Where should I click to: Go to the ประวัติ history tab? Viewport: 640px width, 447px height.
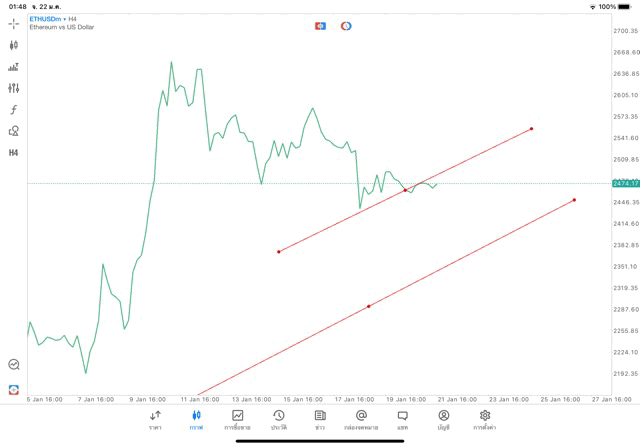coord(279,419)
